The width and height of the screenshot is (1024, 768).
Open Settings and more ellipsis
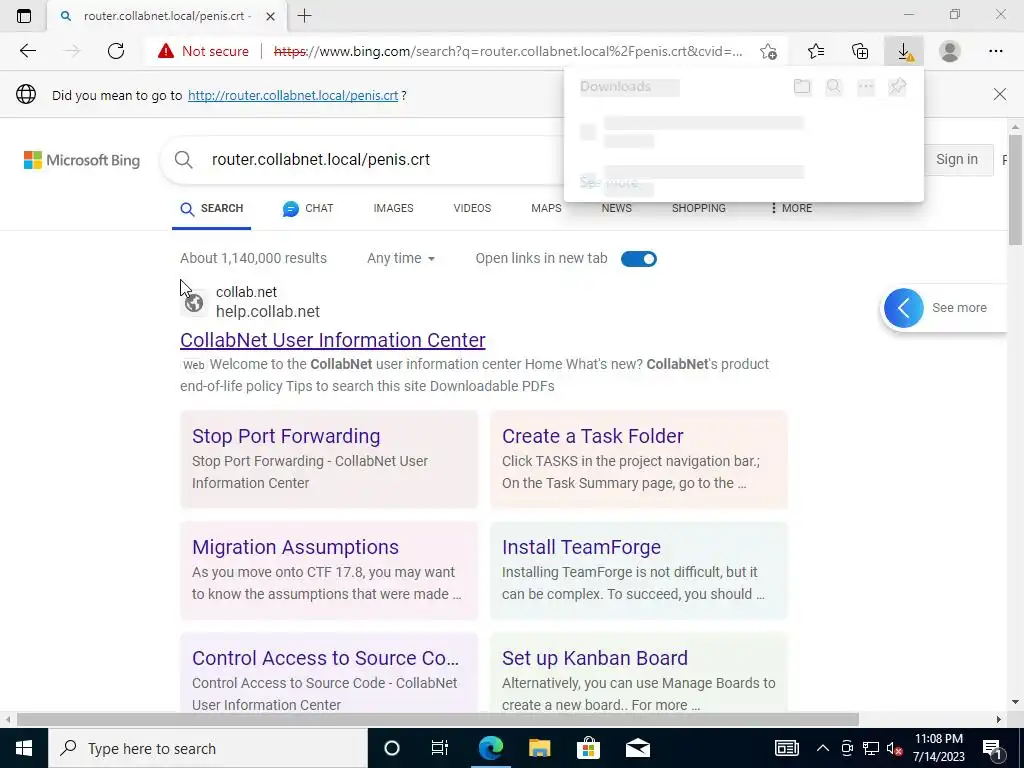point(995,51)
